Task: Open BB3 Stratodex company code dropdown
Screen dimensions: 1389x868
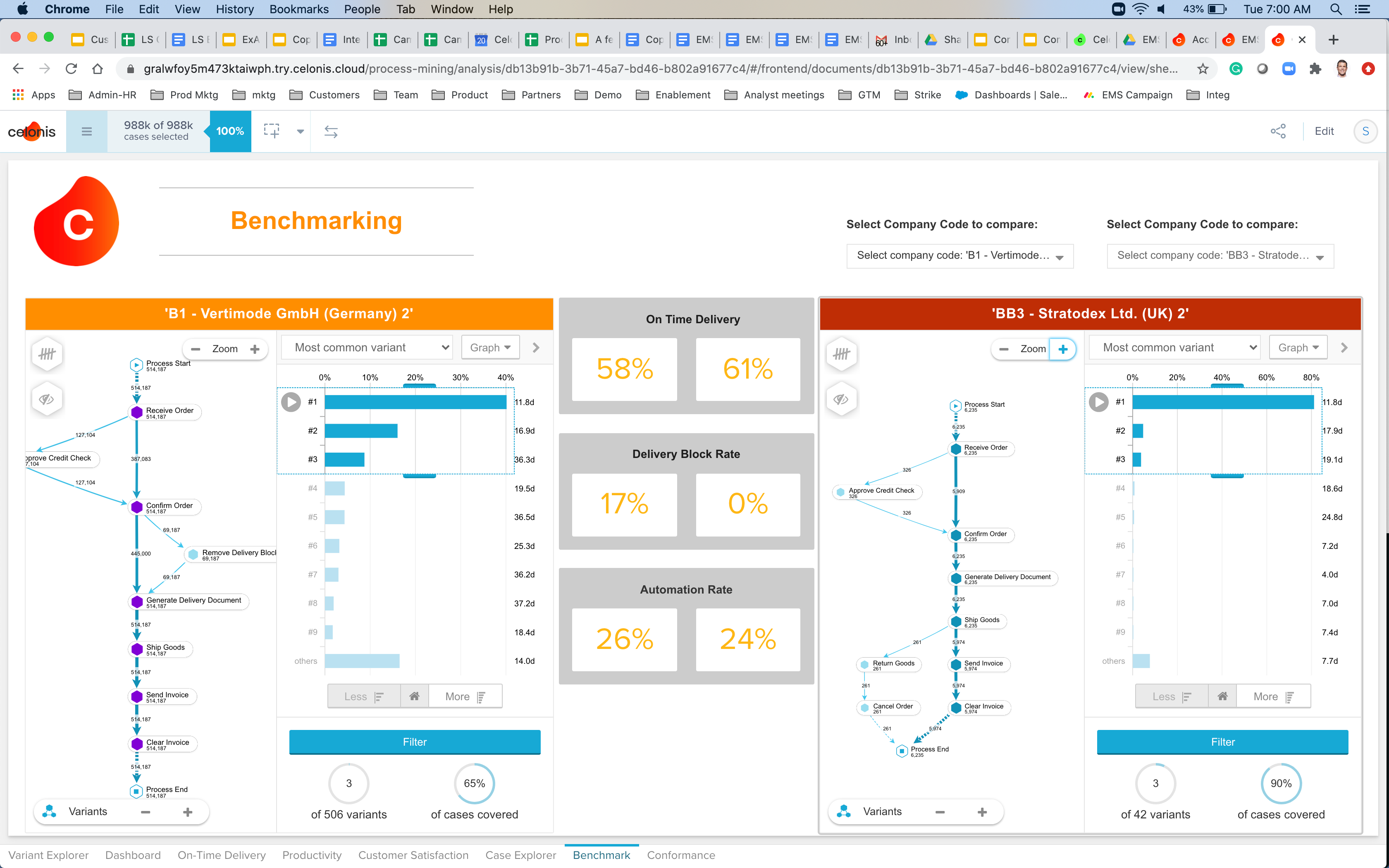Action: pyautogui.click(x=1220, y=255)
